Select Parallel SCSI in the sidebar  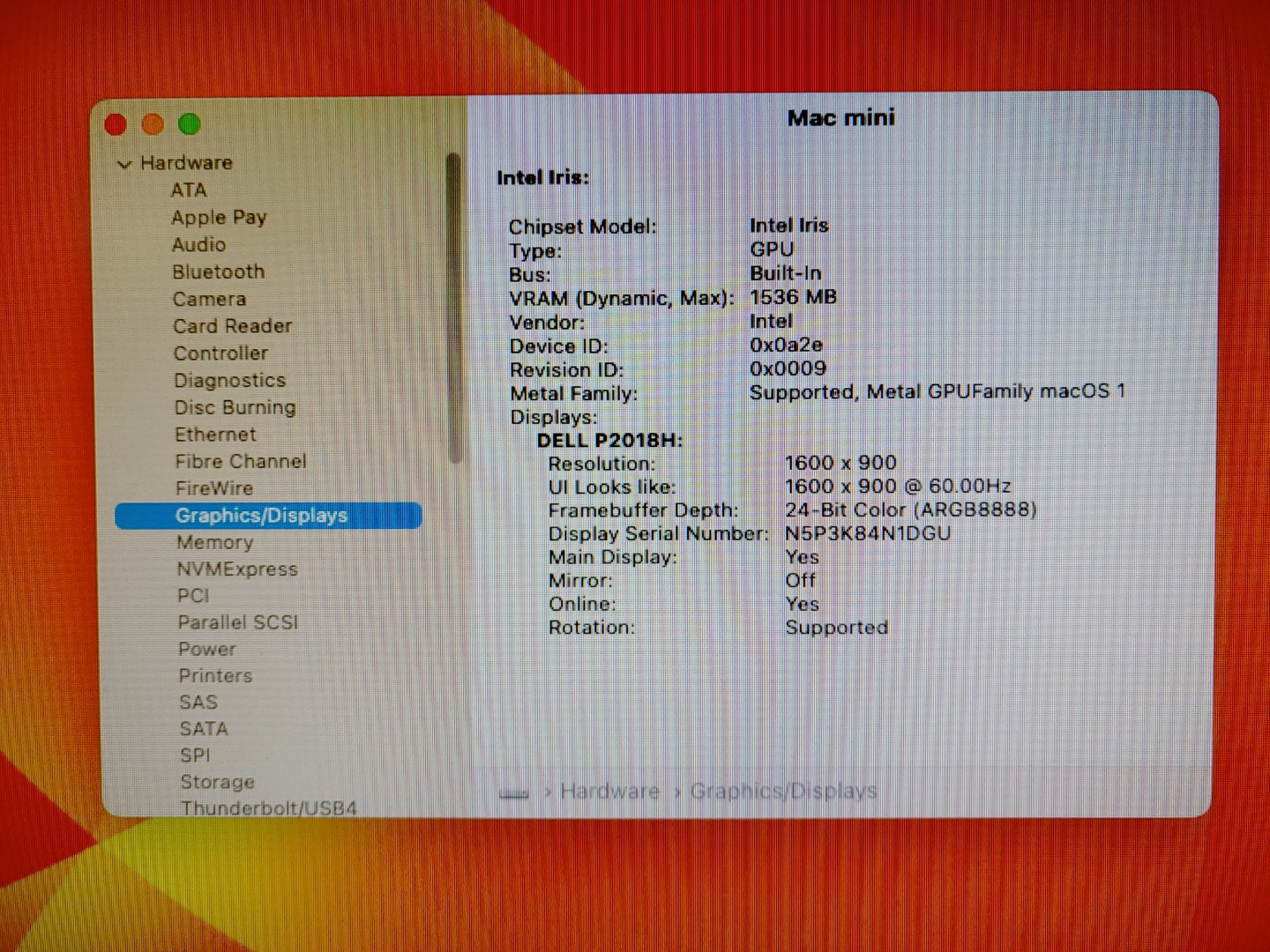click(238, 622)
